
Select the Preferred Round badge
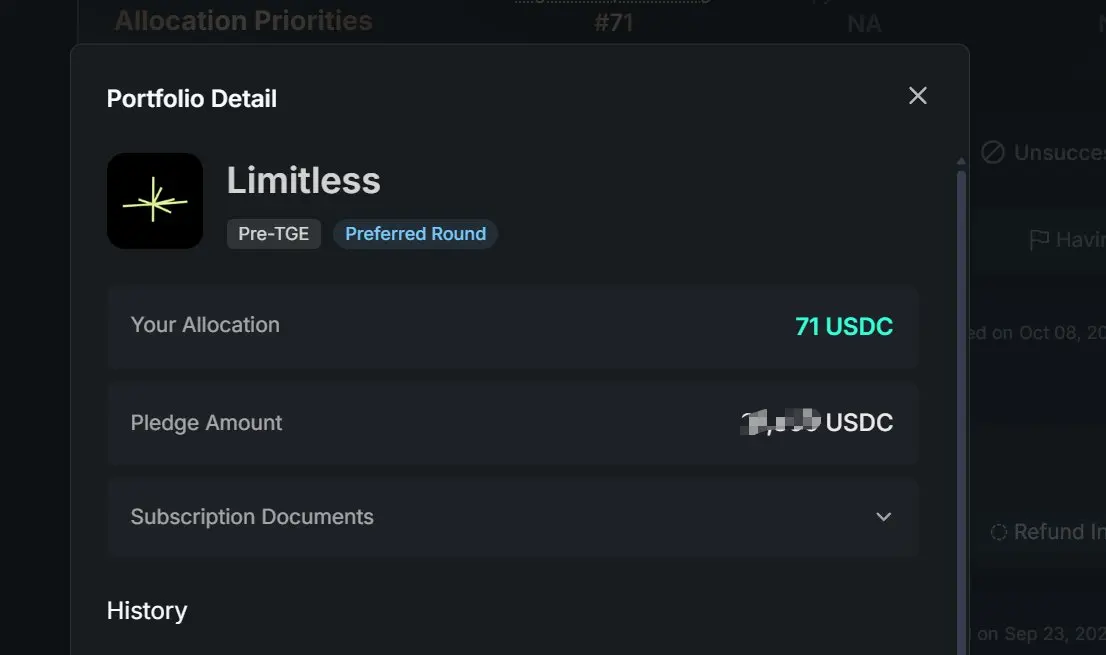click(415, 234)
